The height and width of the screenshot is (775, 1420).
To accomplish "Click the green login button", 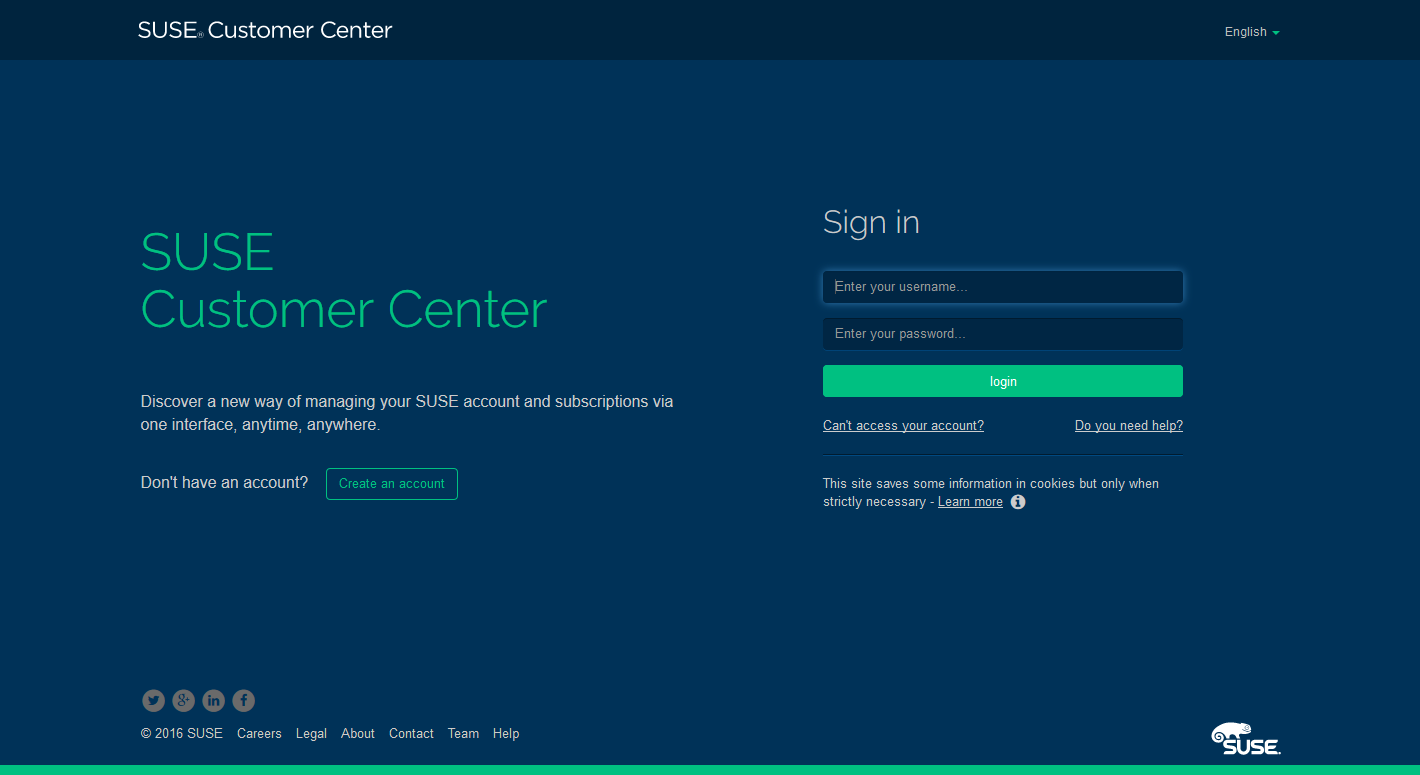I will point(1003,381).
